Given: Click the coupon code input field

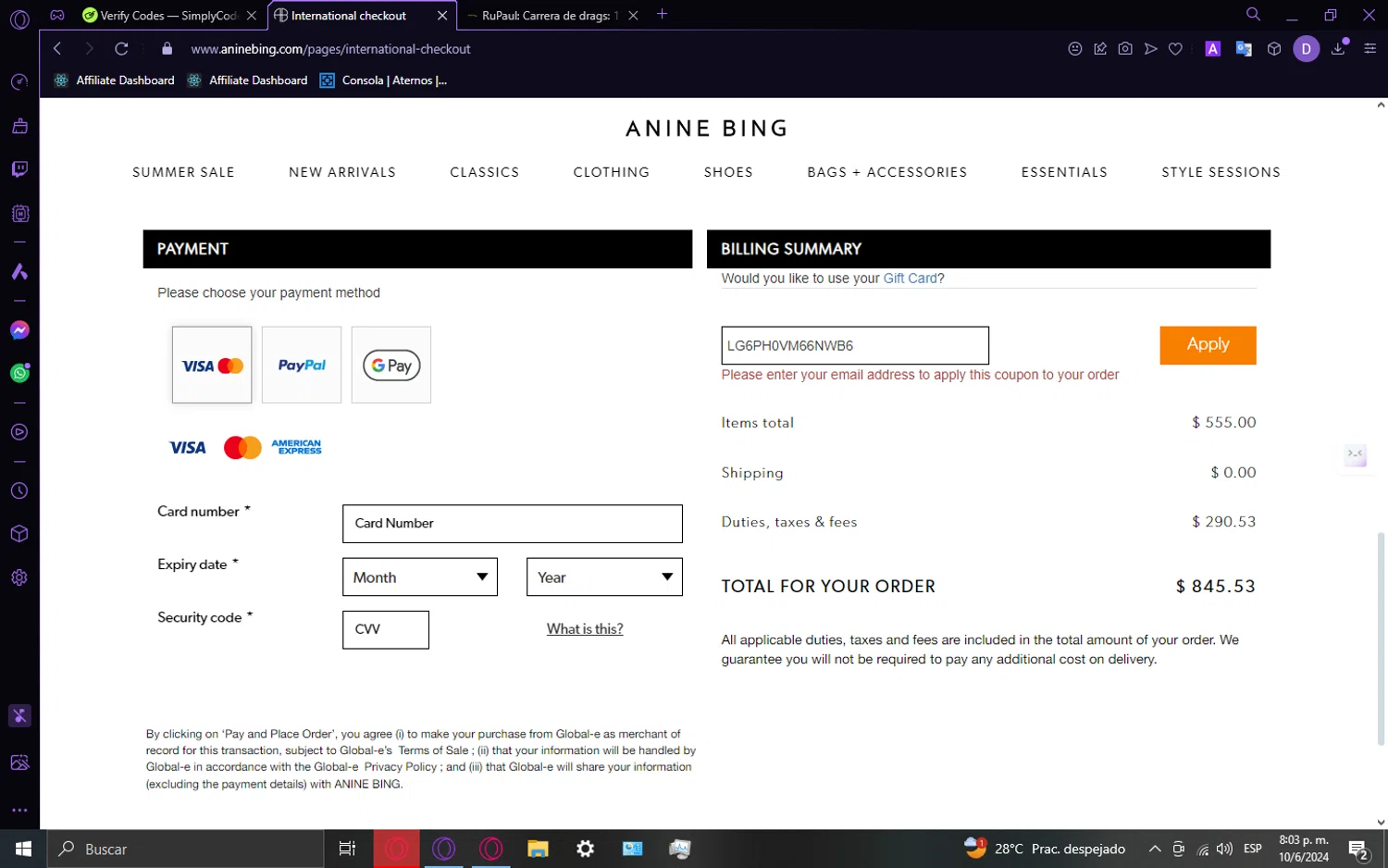Looking at the screenshot, I should [855, 345].
